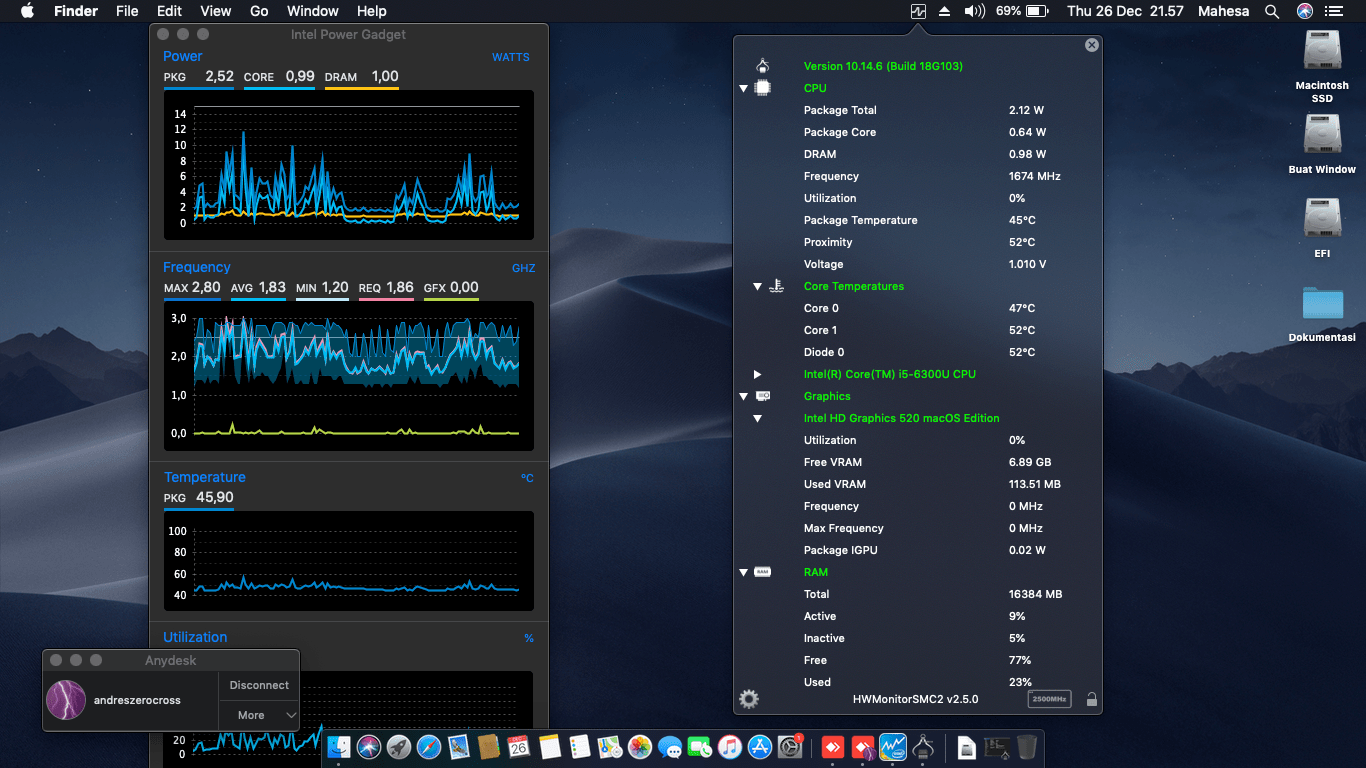
Task: Click the Mahesa user name in menu bar
Action: (1224, 11)
